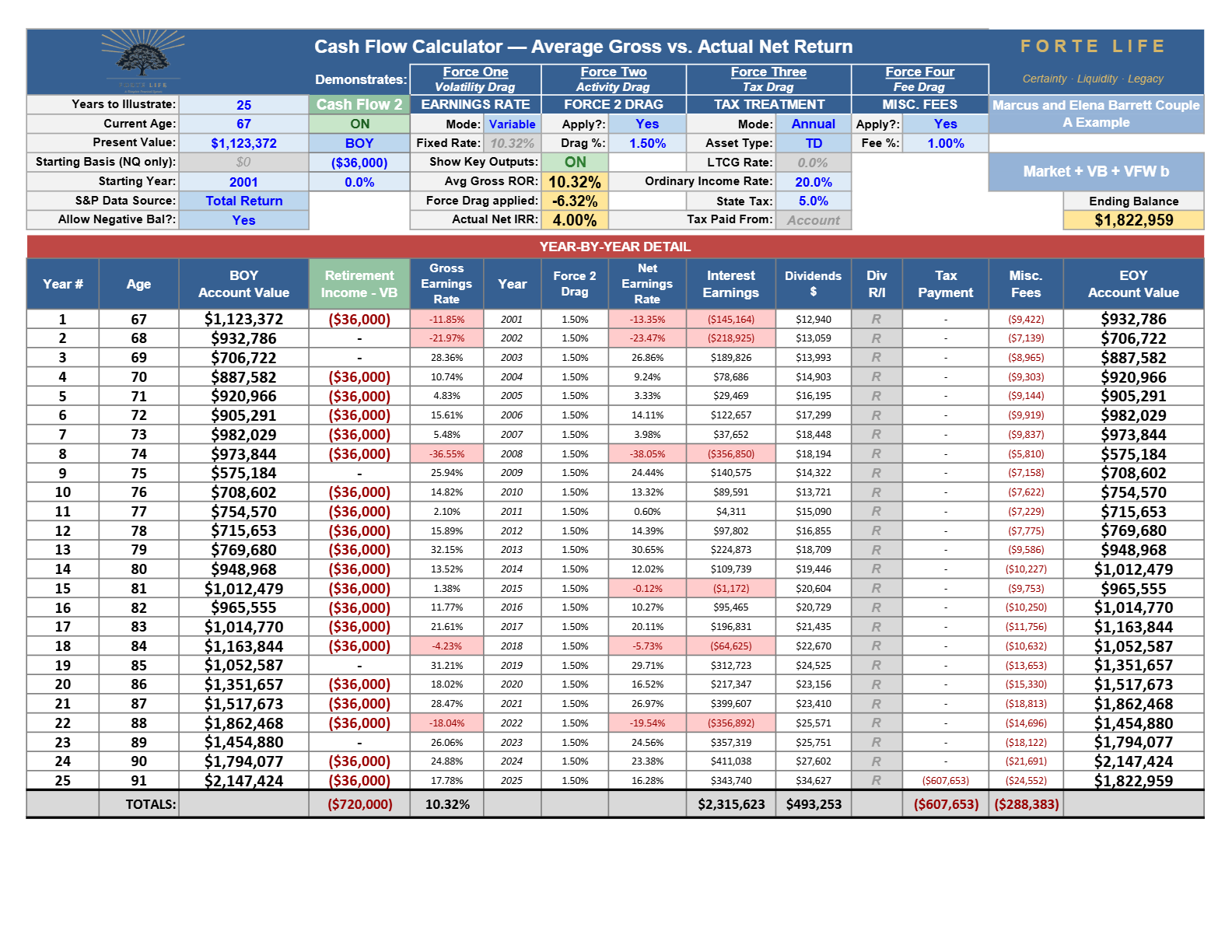Click the Force Two Activity Drag header

pyautogui.click(x=614, y=79)
